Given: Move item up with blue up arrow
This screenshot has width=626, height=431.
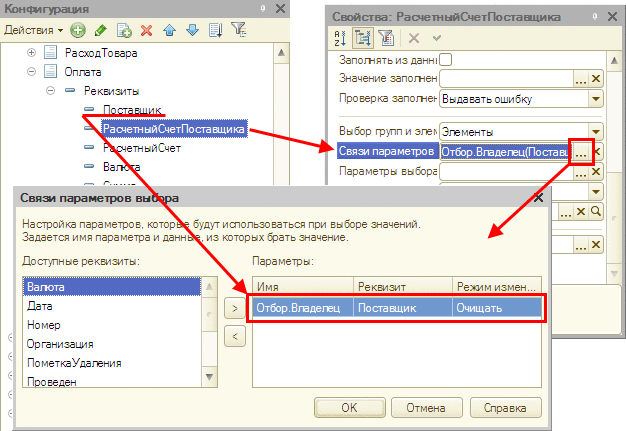Looking at the screenshot, I should click(x=170, y=30).
